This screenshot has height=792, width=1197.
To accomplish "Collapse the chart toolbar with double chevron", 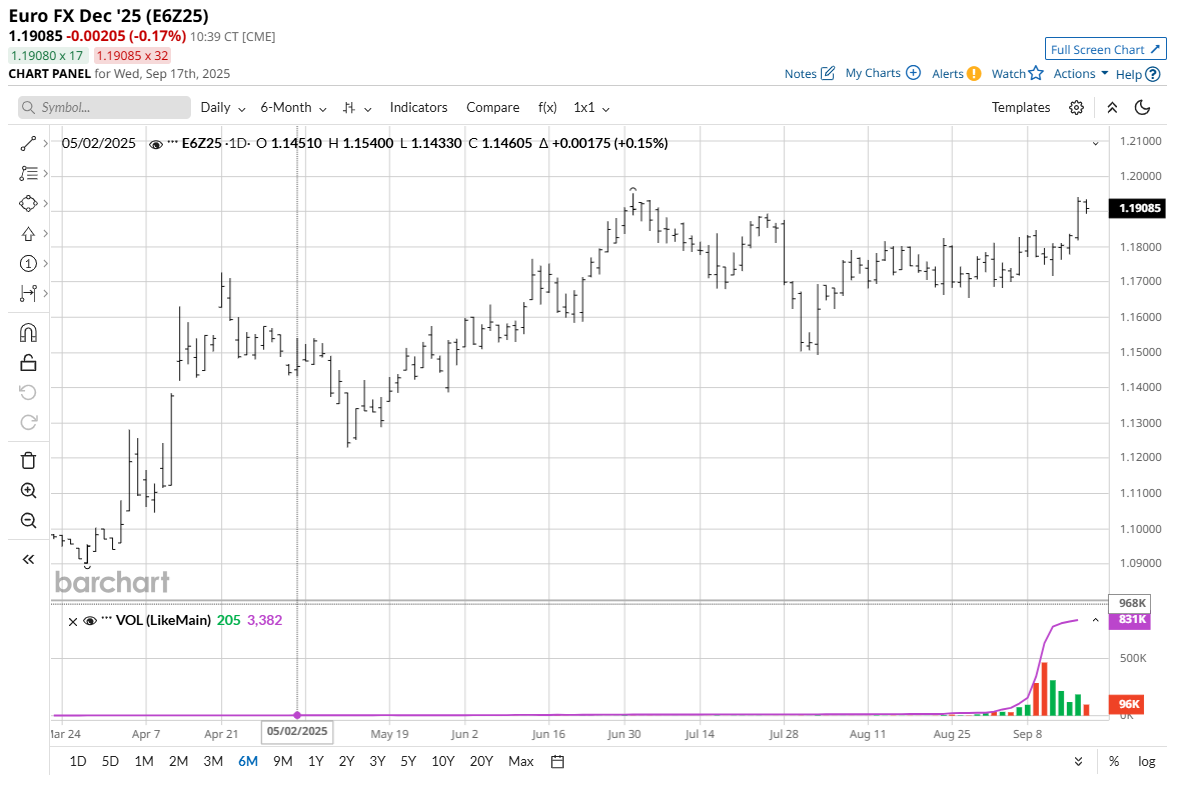I will coord(1112,108).
